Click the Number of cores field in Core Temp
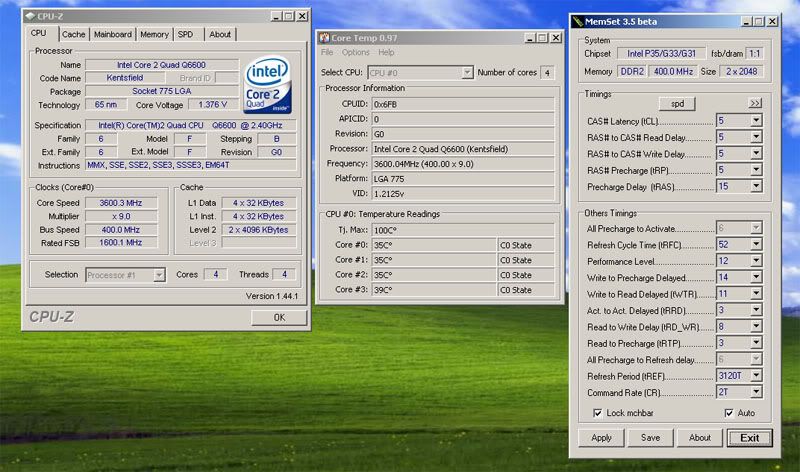The image size is (800, 472). pyautogui.click(x=547, y=72)
